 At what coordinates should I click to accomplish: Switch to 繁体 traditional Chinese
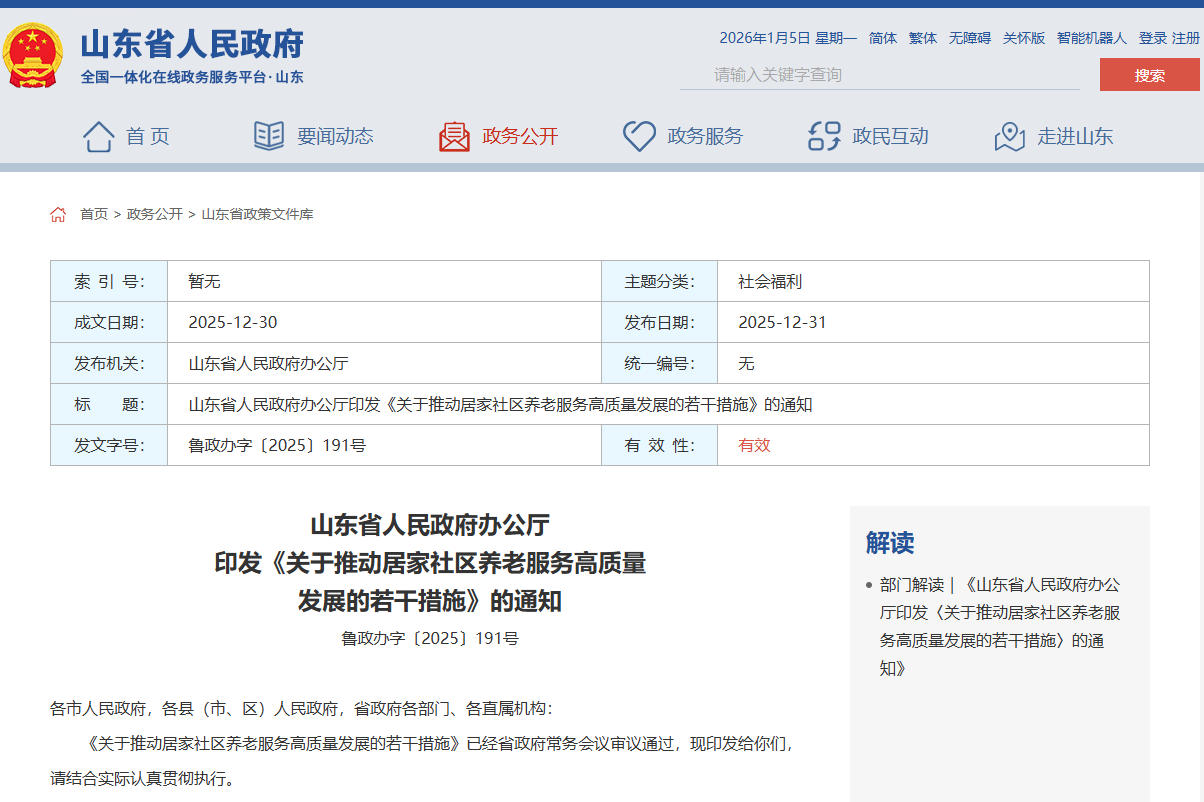923,38
